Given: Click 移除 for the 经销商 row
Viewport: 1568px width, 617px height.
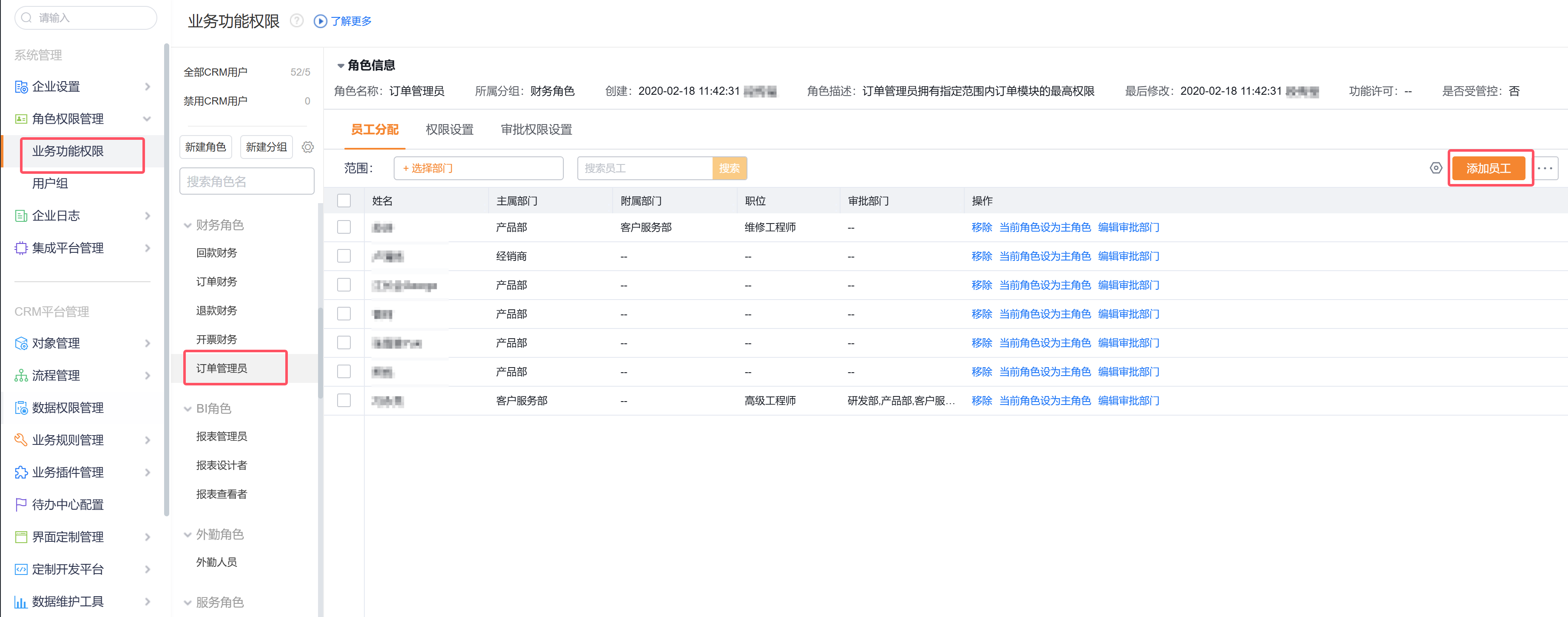Looking at the screenshot, I should coord(981,256).
